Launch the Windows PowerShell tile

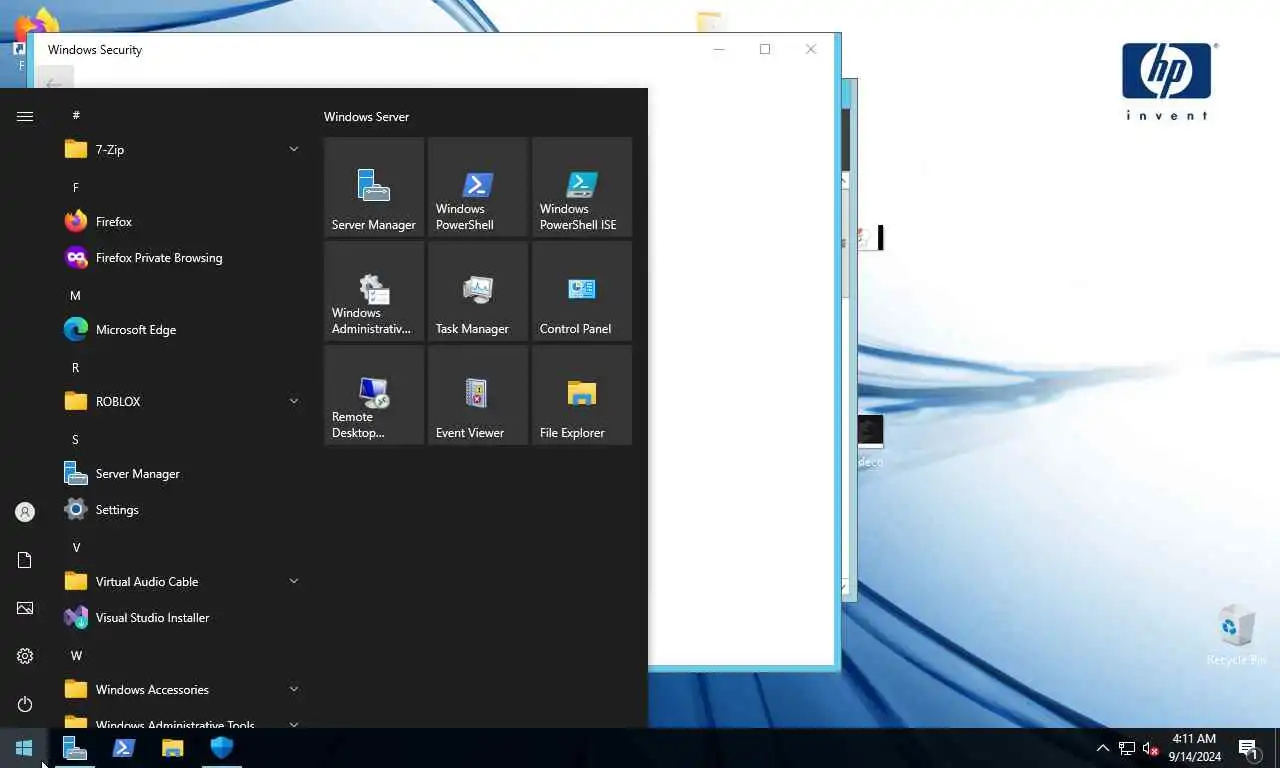click(478, 187)
